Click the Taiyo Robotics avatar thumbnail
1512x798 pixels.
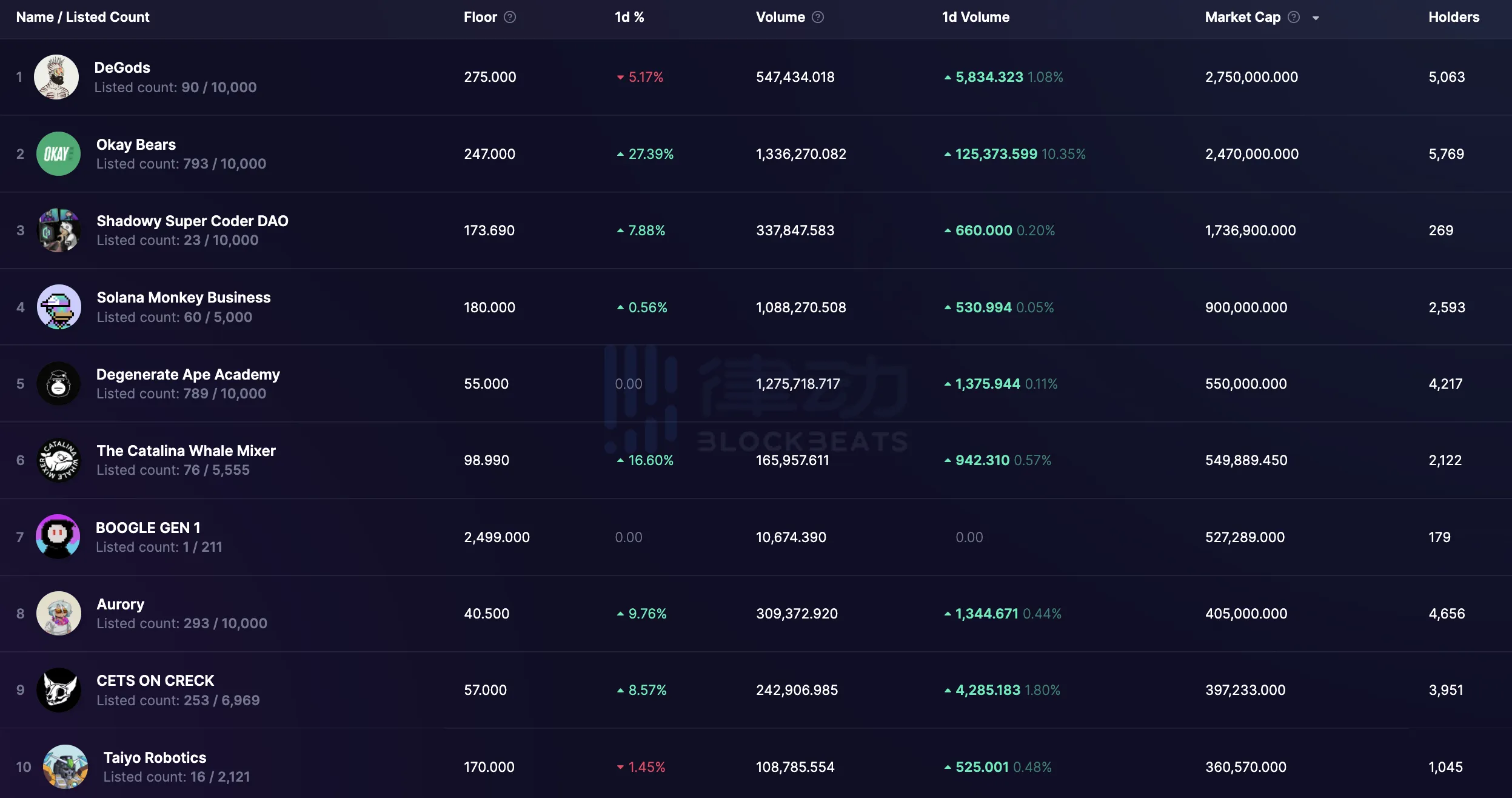pyautogui.click(x=65, y=766)
